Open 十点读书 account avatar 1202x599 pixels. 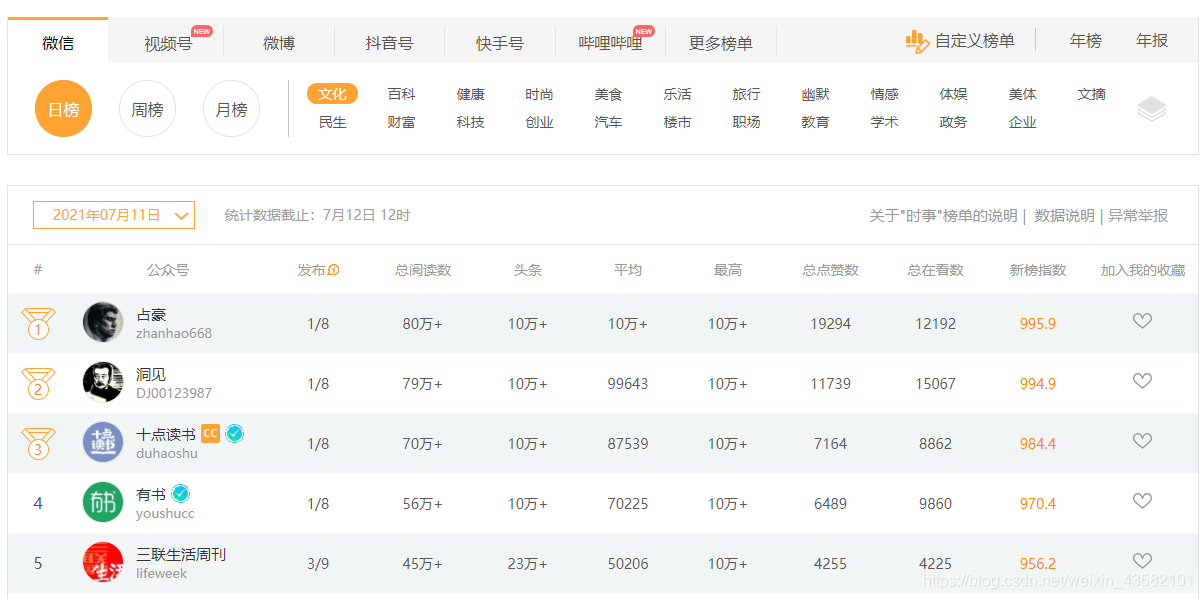pos(103,443)
